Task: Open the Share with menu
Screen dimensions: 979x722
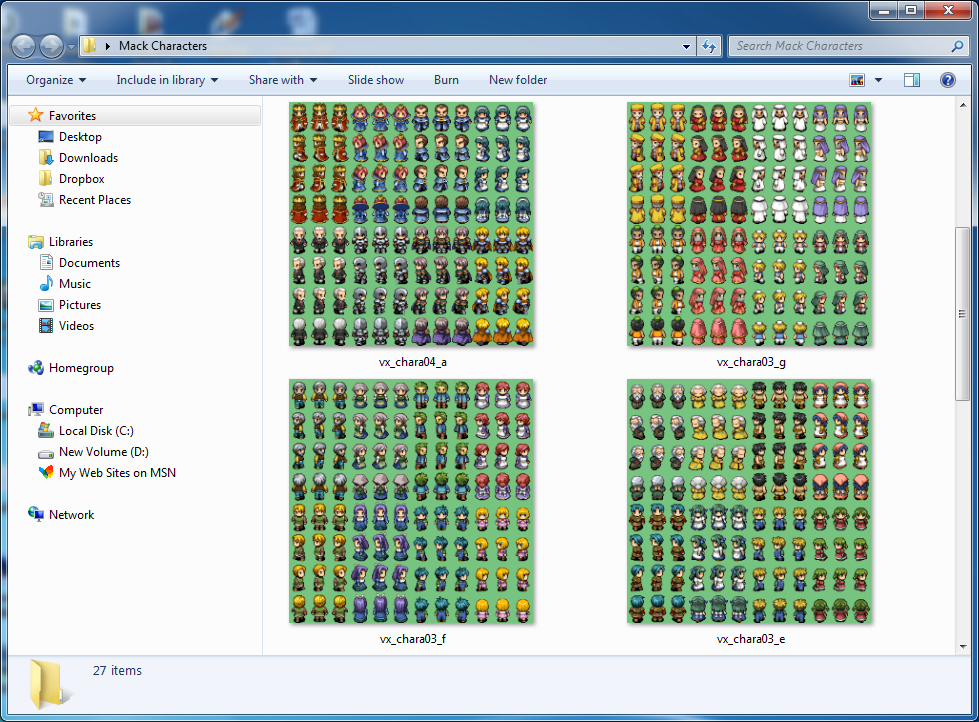Action: click(283, 80)
